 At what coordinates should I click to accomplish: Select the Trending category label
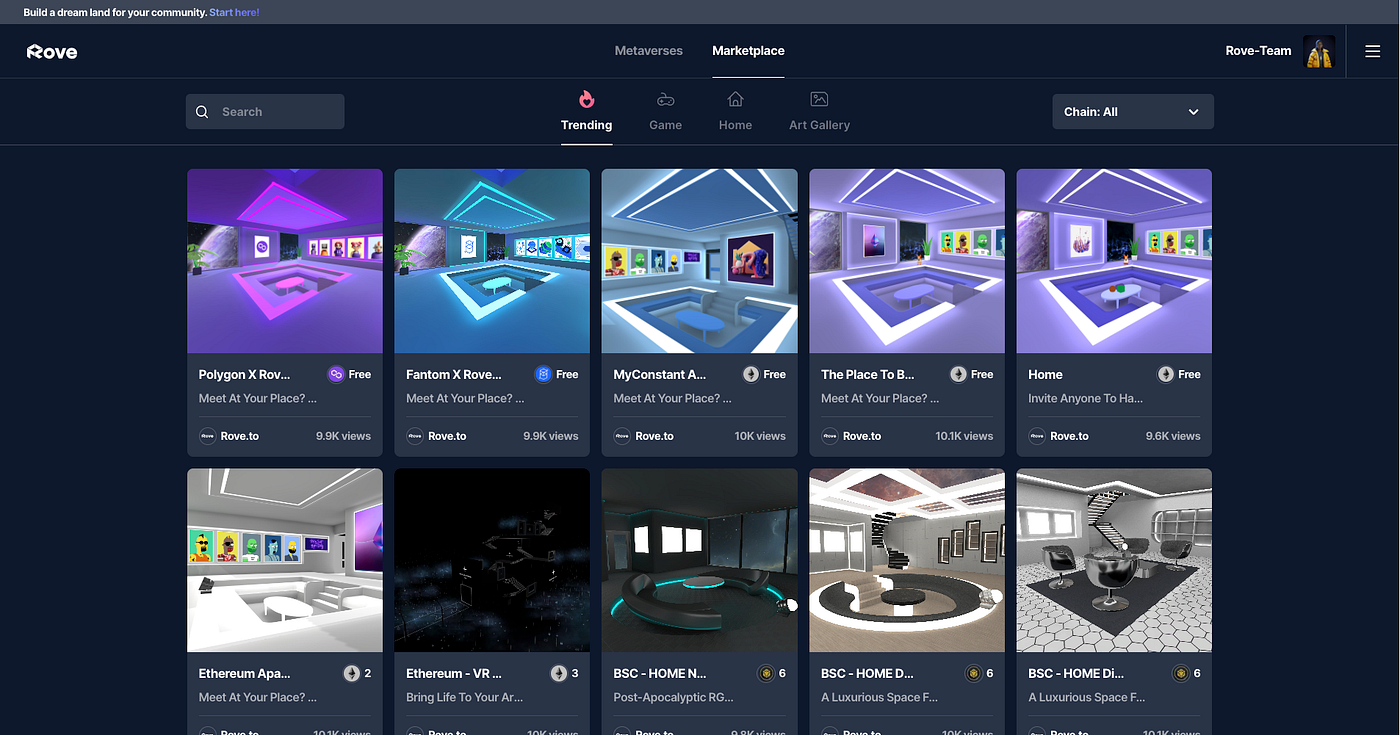point(587,125)
